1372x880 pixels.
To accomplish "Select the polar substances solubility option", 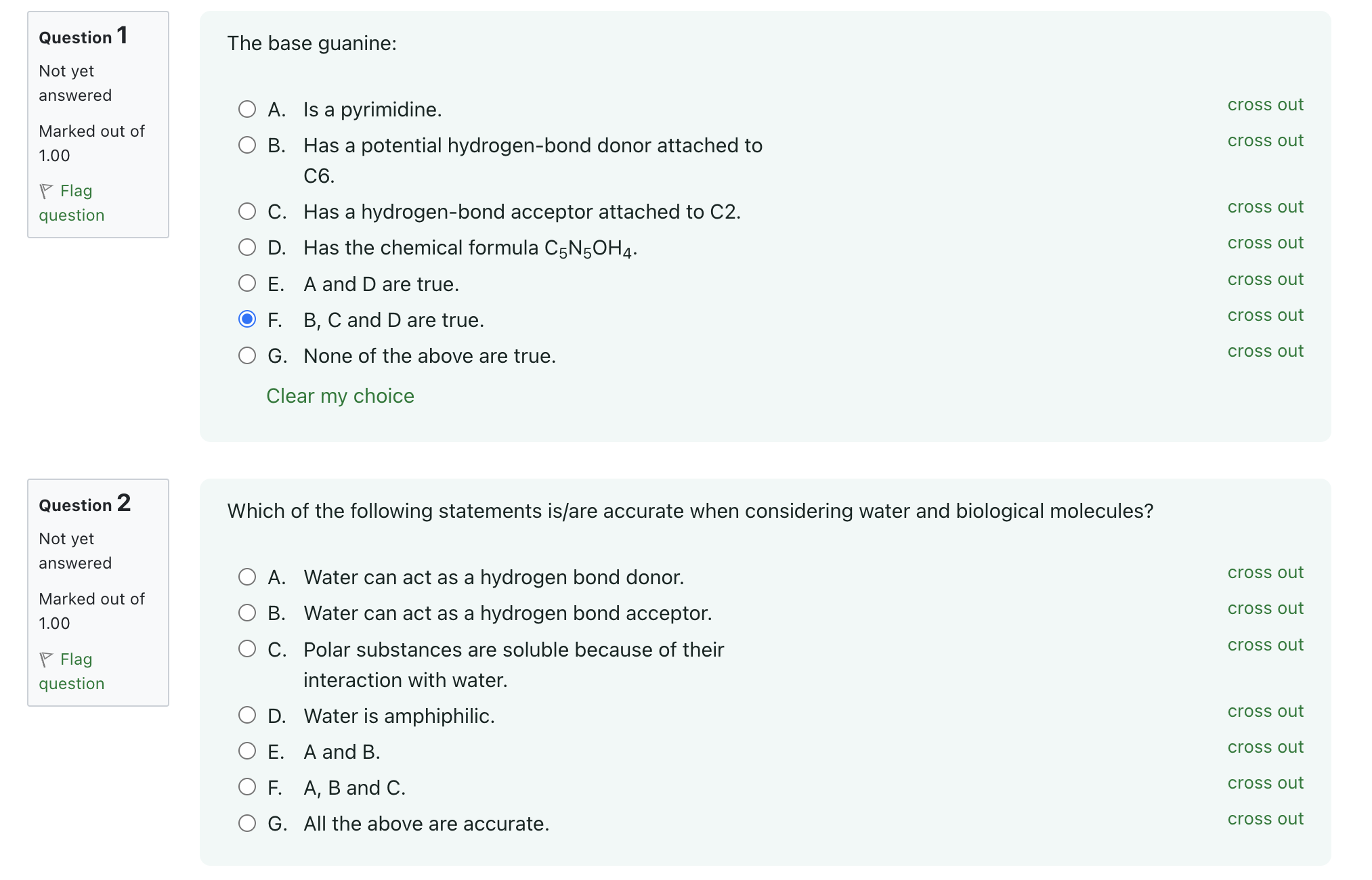I will tap(246, 648).
